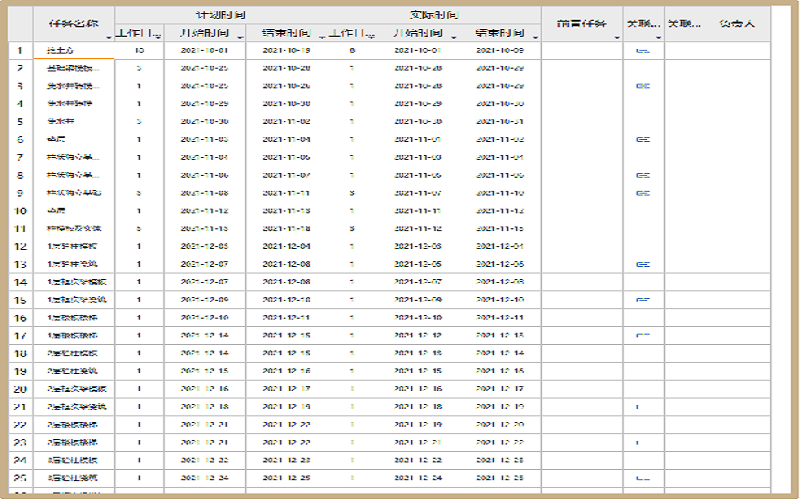
Task: Select row number 2 header
Action: click(20, 68)
